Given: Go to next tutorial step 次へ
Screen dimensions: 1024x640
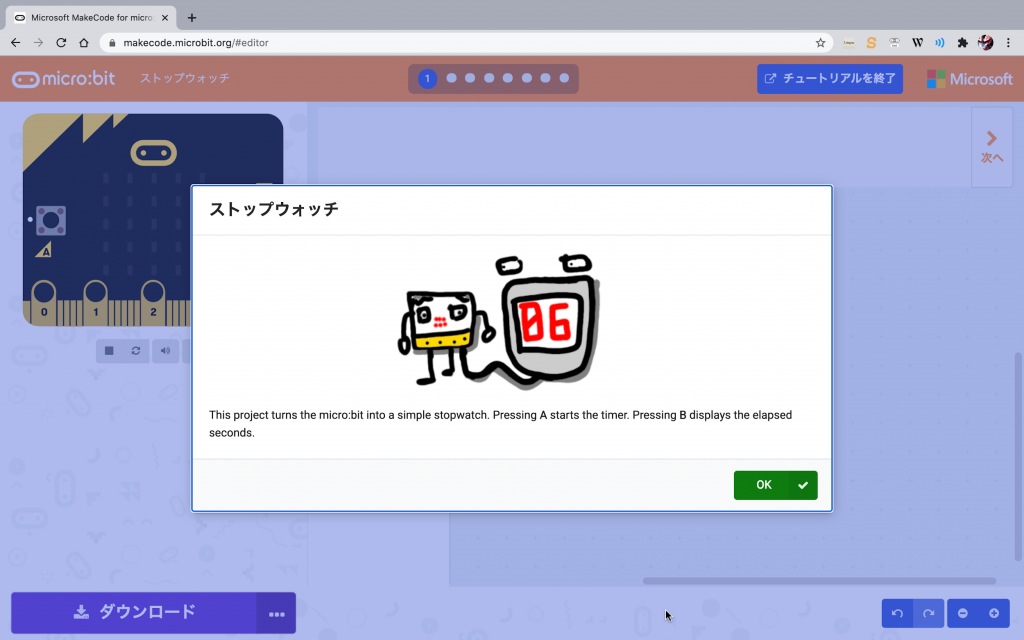Looking at the screenshot, I should (x=991, y=147).
